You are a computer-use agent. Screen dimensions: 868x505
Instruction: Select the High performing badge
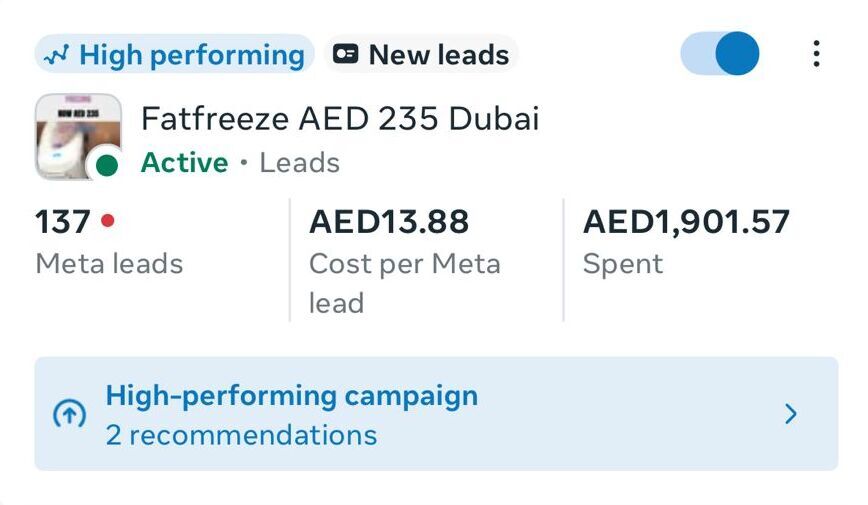coord(175,55)
